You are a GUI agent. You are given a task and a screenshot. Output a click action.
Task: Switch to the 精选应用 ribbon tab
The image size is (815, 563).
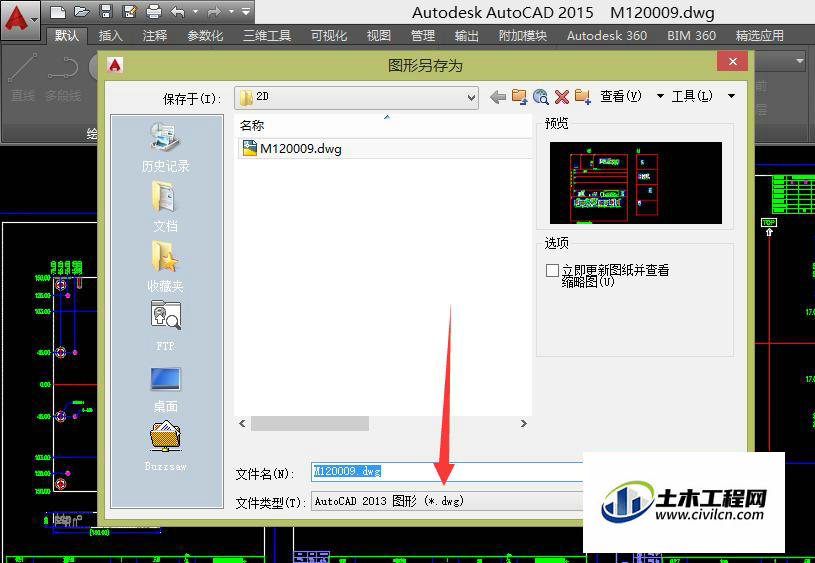click(759, 35)
